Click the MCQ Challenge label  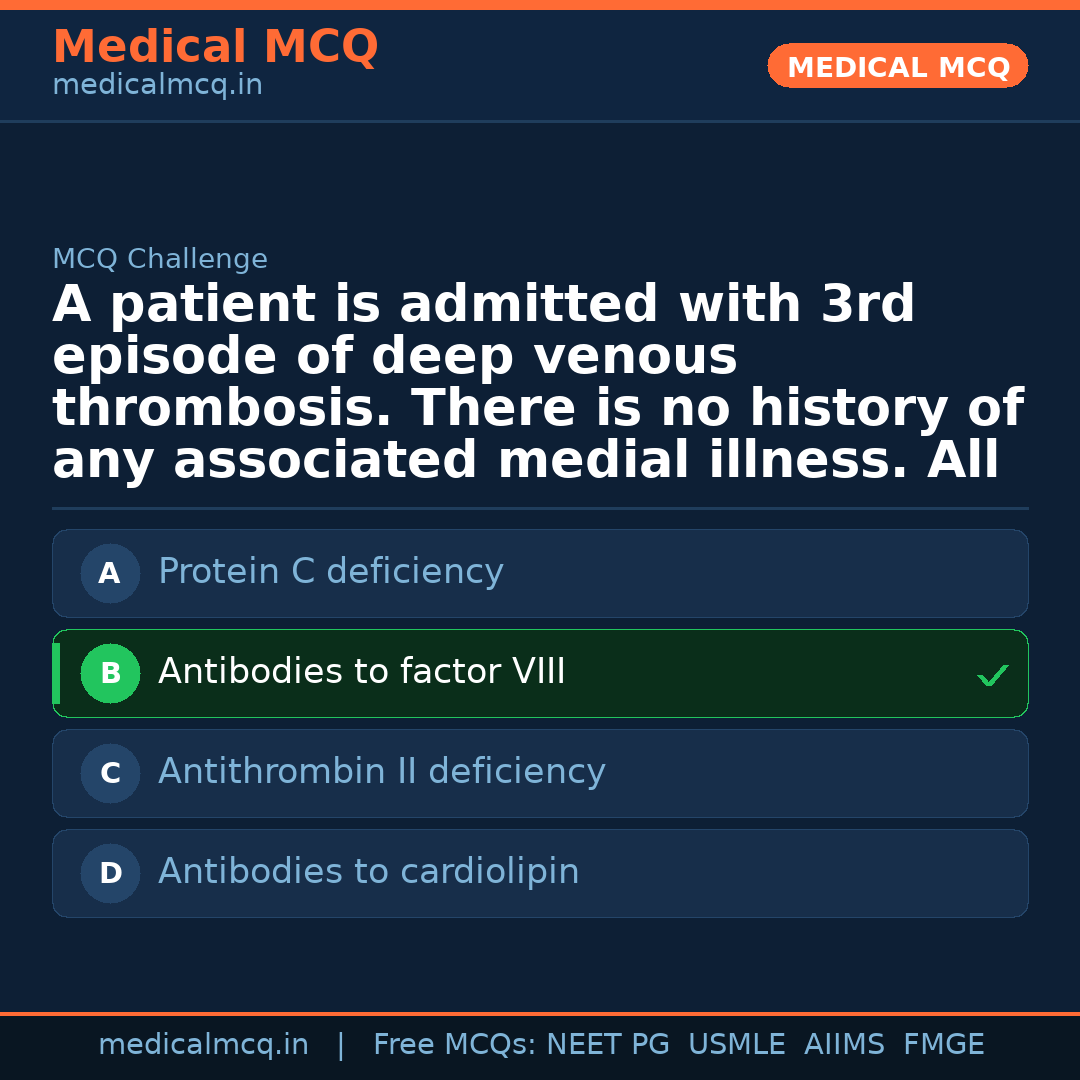click(160, 260)
